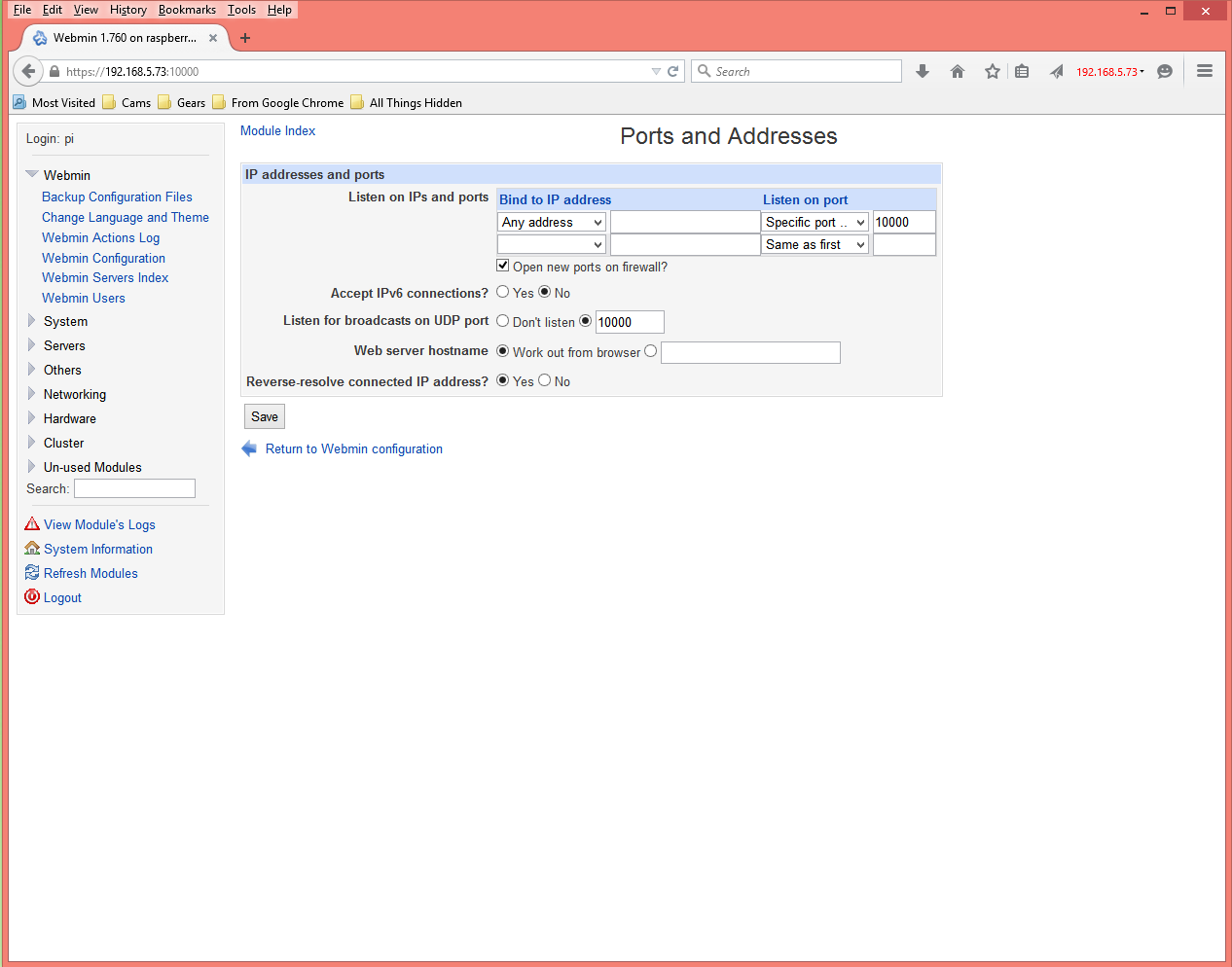Open From Google Chrome bookmark folder
Viewport: 1232px width, 967px height.
coord(277,102)
